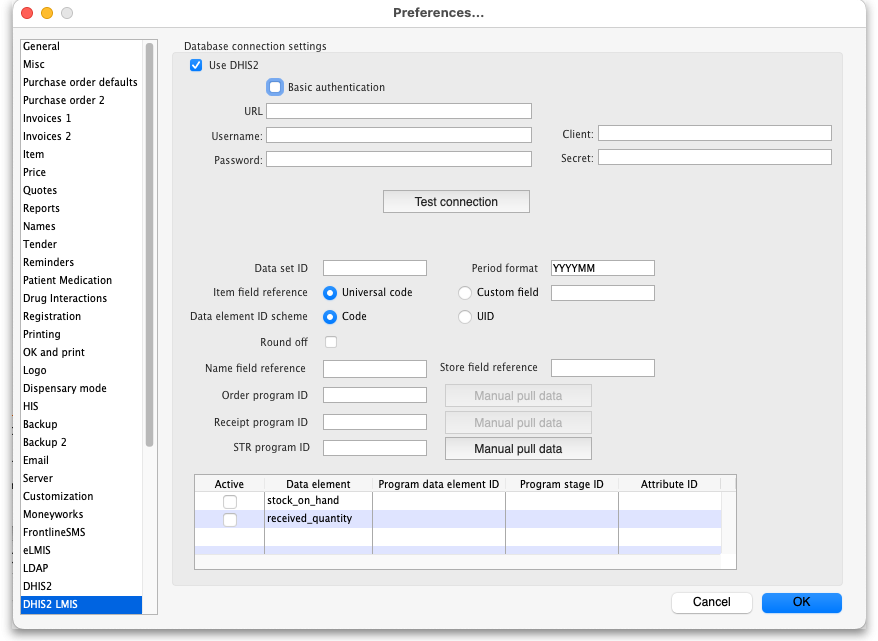878x641 pixels.
Task: Toggle the Round off checkbox
Action: [331, 342]
